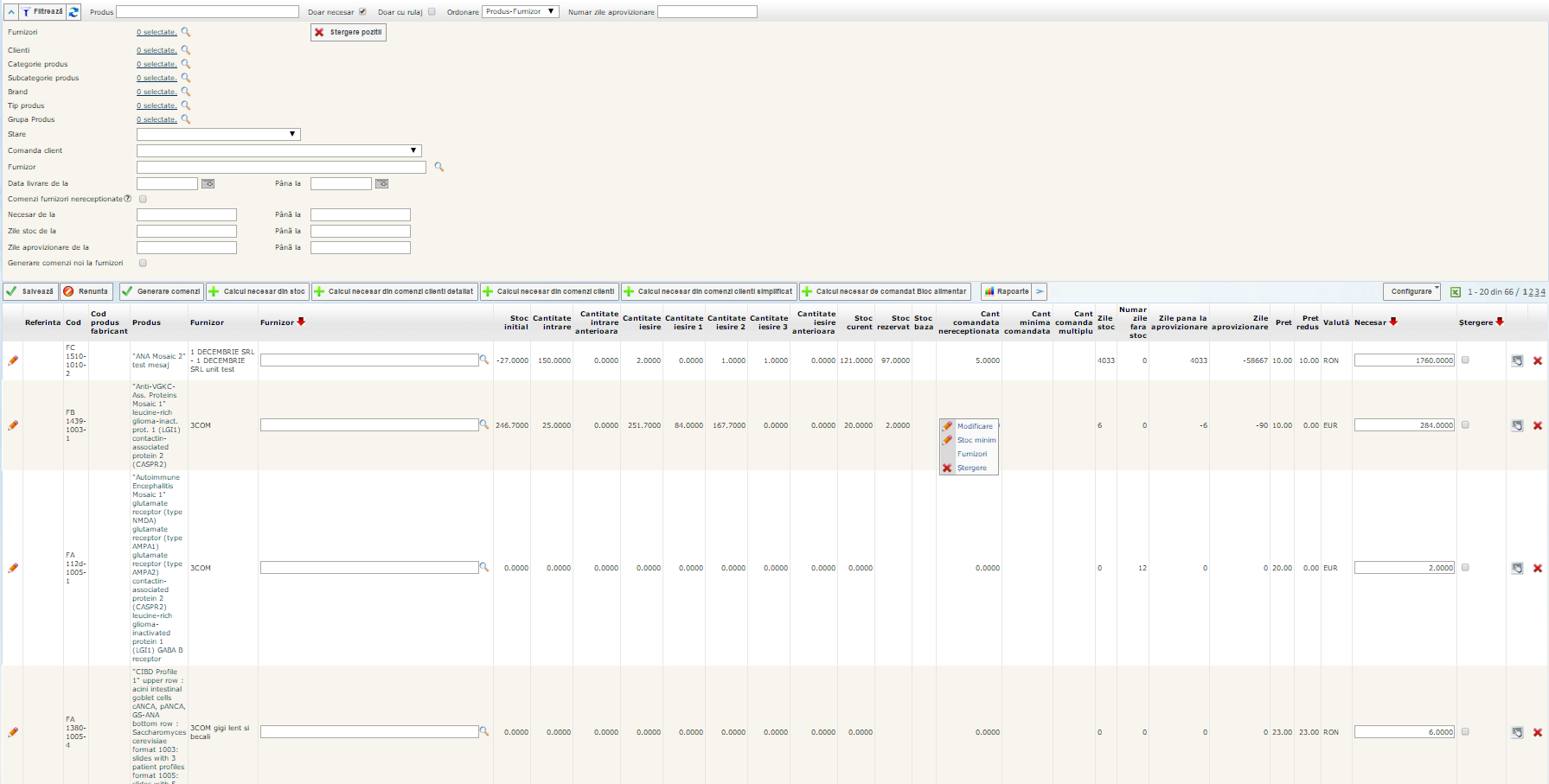Open the calendar picker for Data livrare de la

click(208, 183)
